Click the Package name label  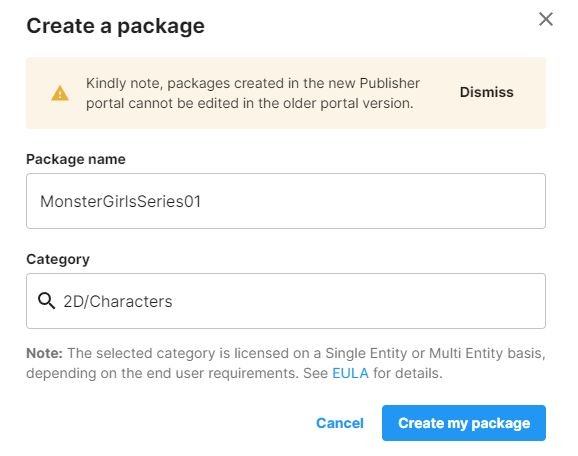tap(76, 159)
